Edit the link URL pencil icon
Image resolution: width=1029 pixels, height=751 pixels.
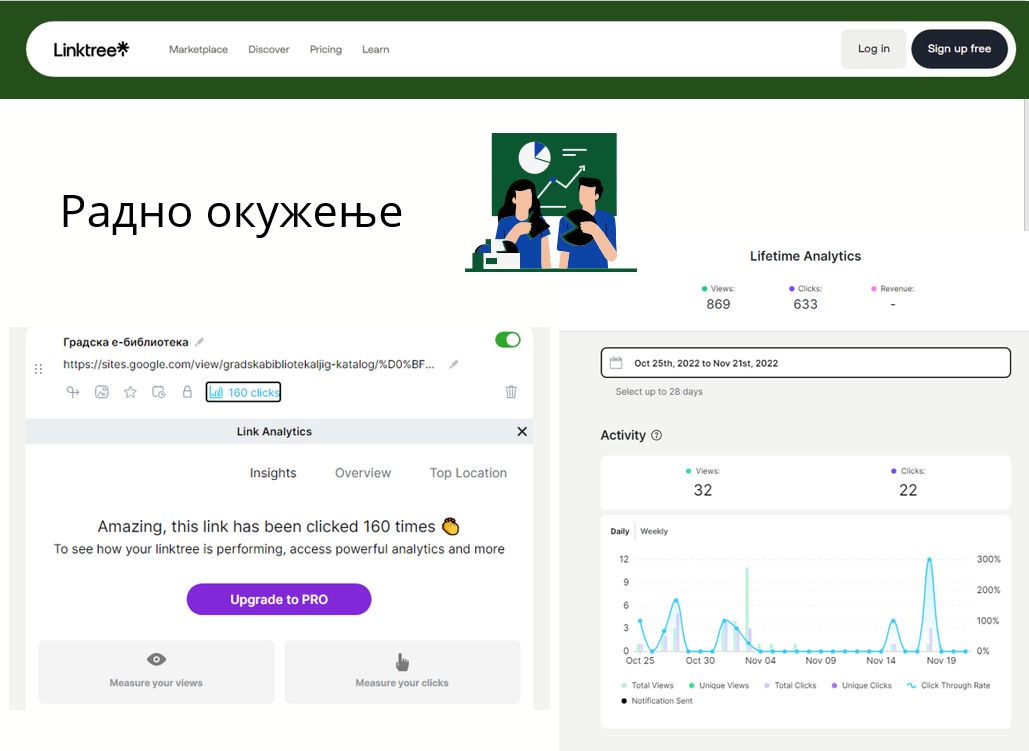point(453,364)
